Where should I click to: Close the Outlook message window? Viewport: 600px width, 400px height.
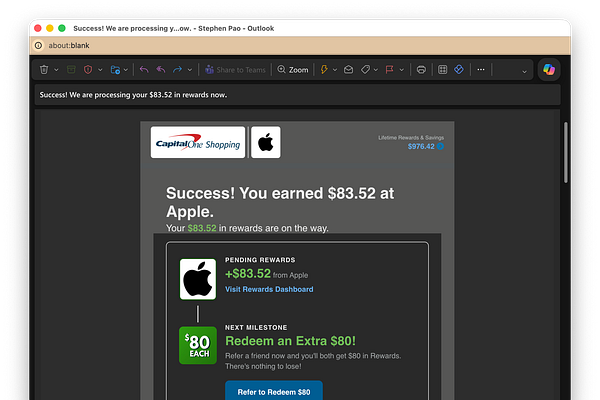click(x=38, y=28)
